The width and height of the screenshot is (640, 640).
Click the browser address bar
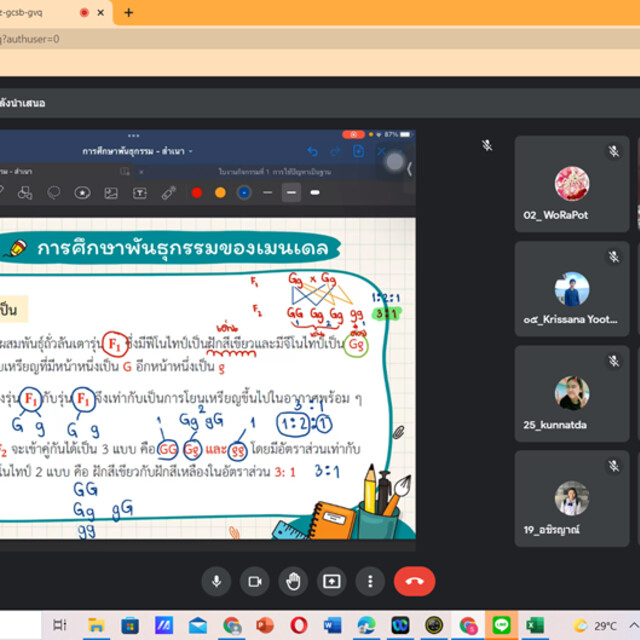(x=300, y=39)
